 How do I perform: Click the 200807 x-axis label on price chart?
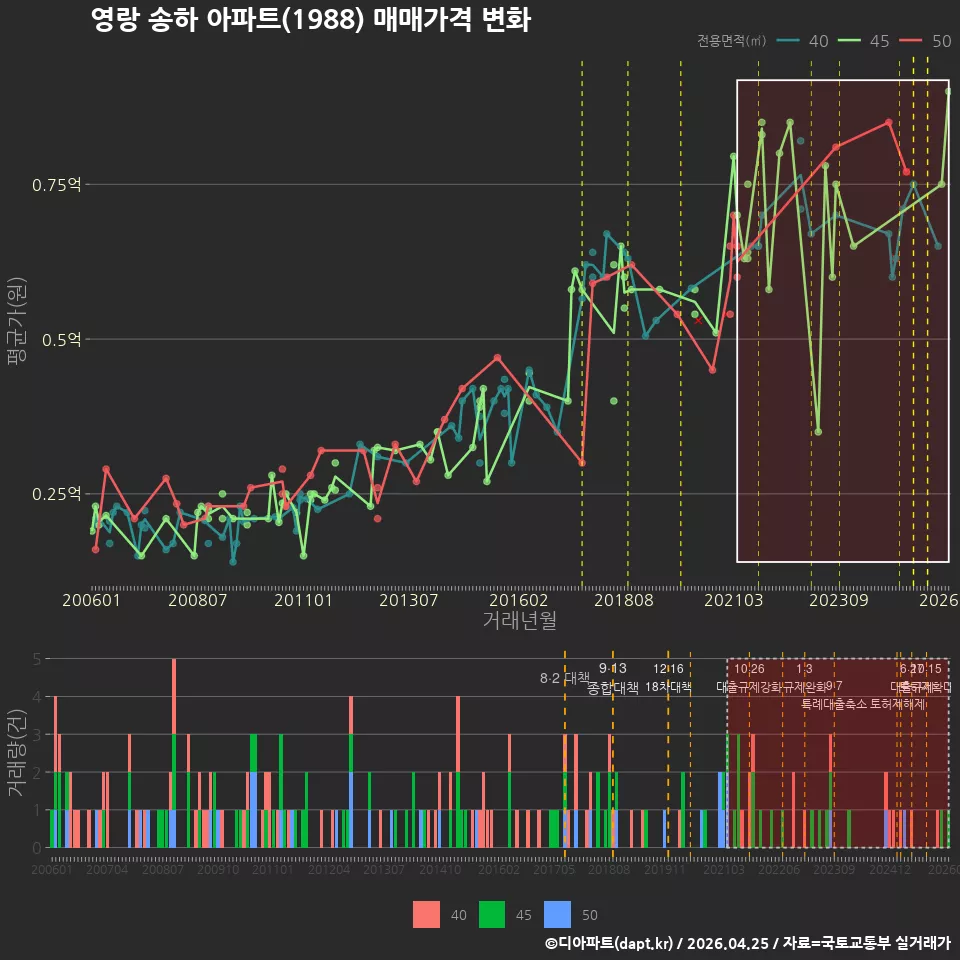click(197, 600)
